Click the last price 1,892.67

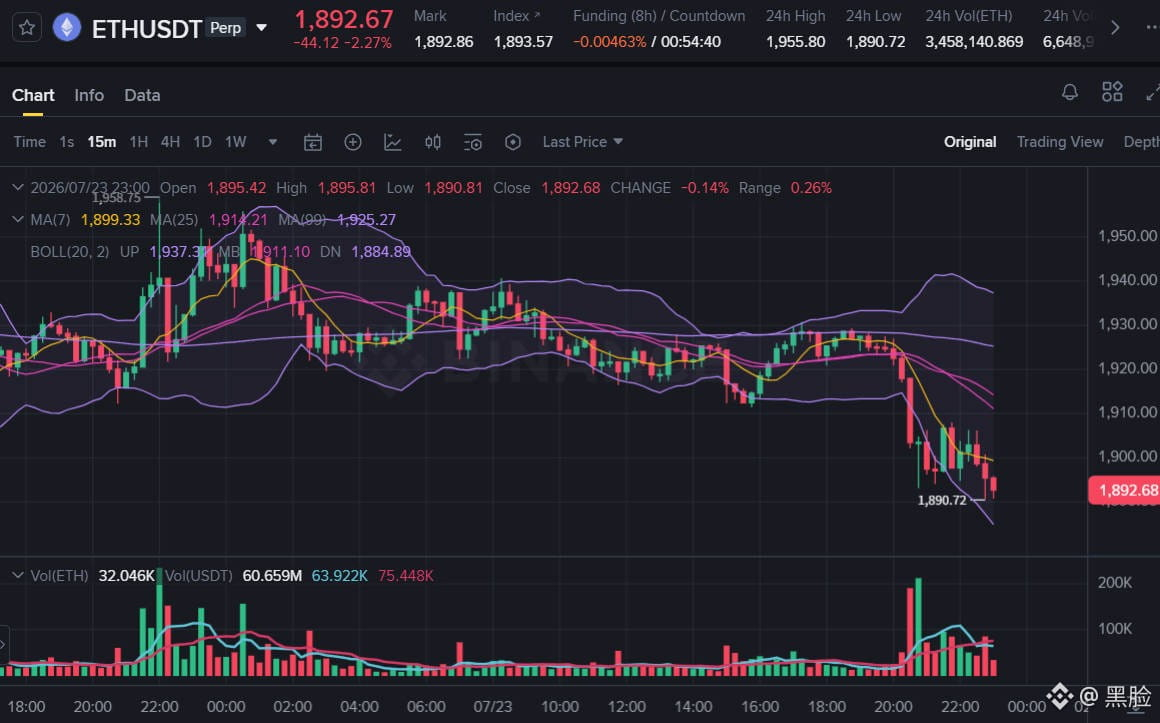[344, 19]
